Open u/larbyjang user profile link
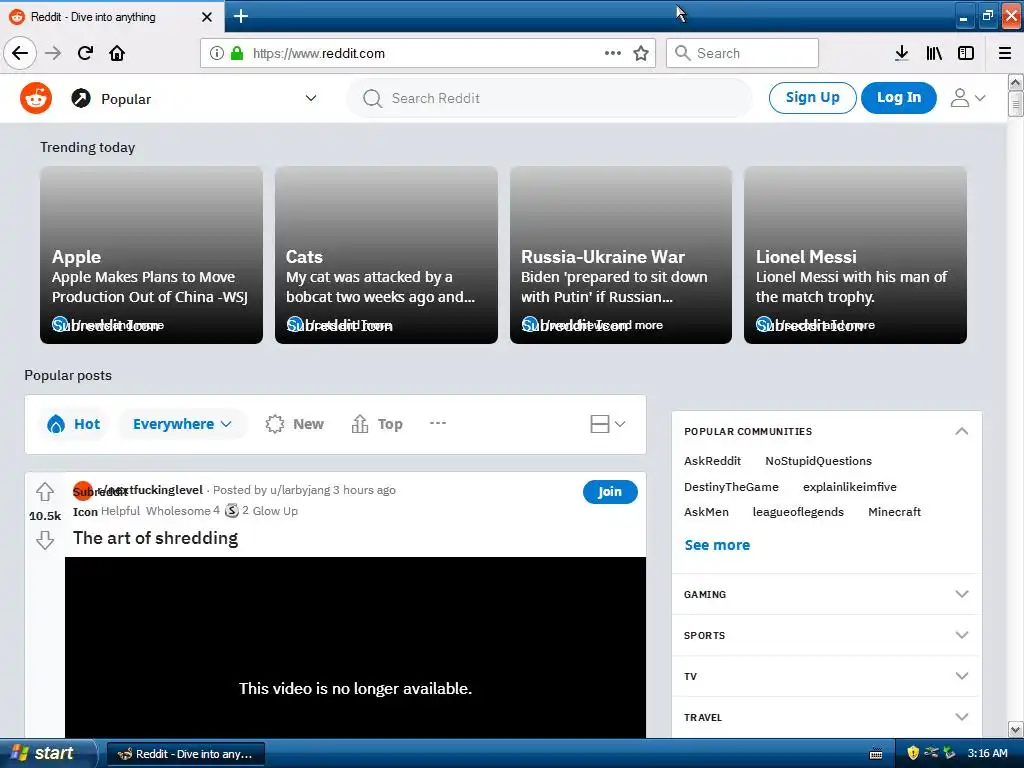The height and width of the screenshot is (768, 1024). [300, 490]
